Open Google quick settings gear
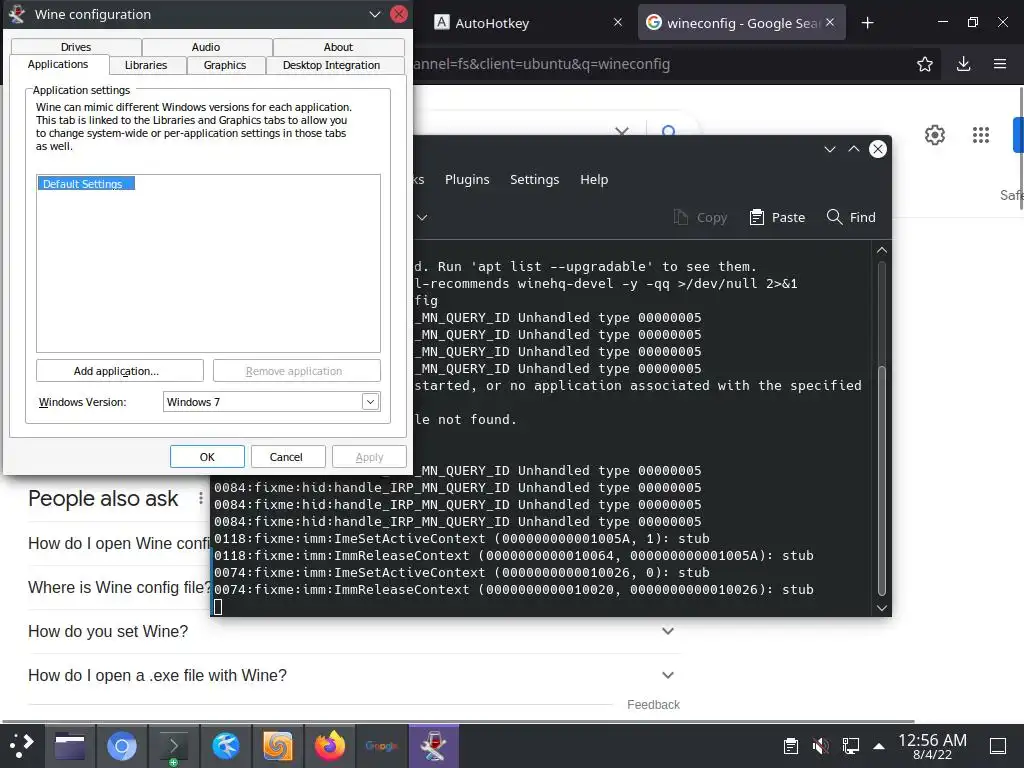1024x768 pixels. tap(935, 135)
